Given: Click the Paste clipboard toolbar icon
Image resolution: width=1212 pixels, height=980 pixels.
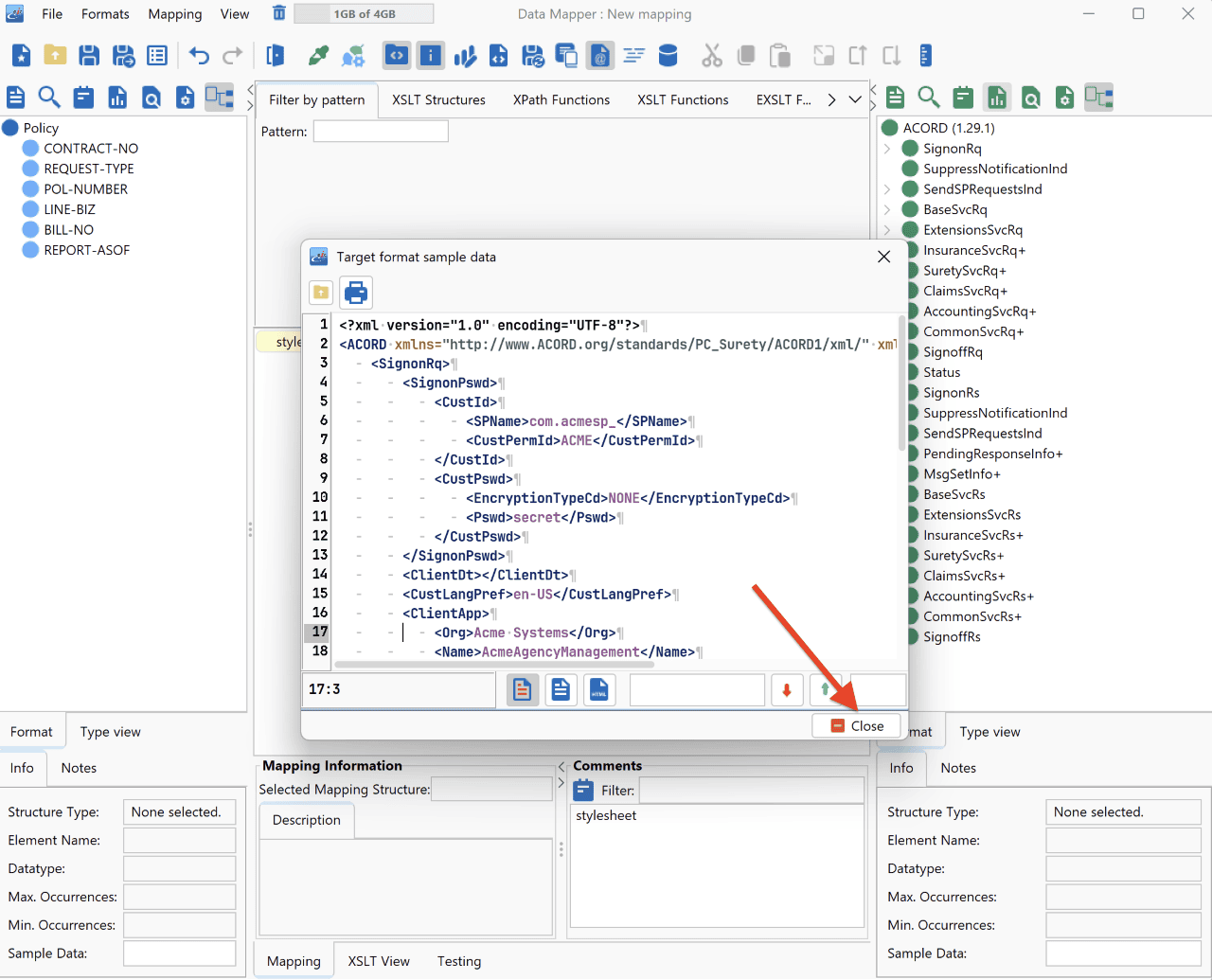Looking at the screenshot, I should coord(780,56).
